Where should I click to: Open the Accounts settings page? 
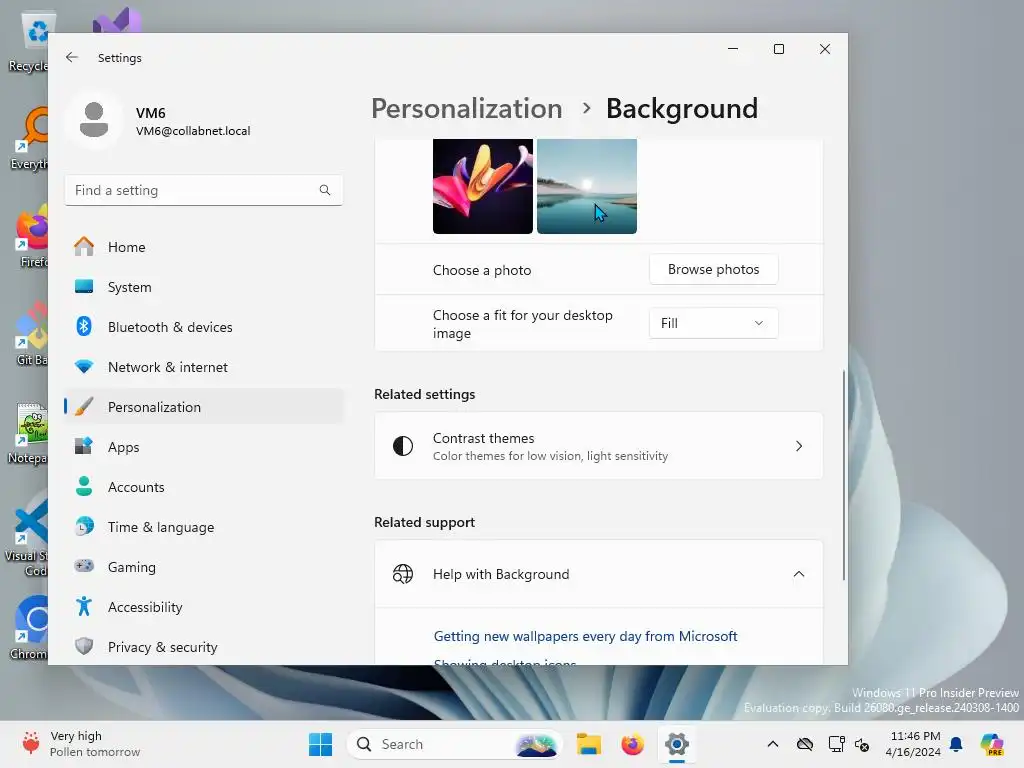[x=204, y=487]
